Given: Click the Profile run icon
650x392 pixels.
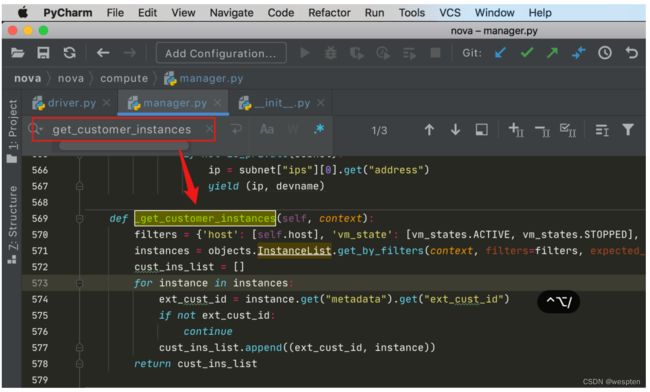Looking at the screenshot, I should click(x=383, y=53).
